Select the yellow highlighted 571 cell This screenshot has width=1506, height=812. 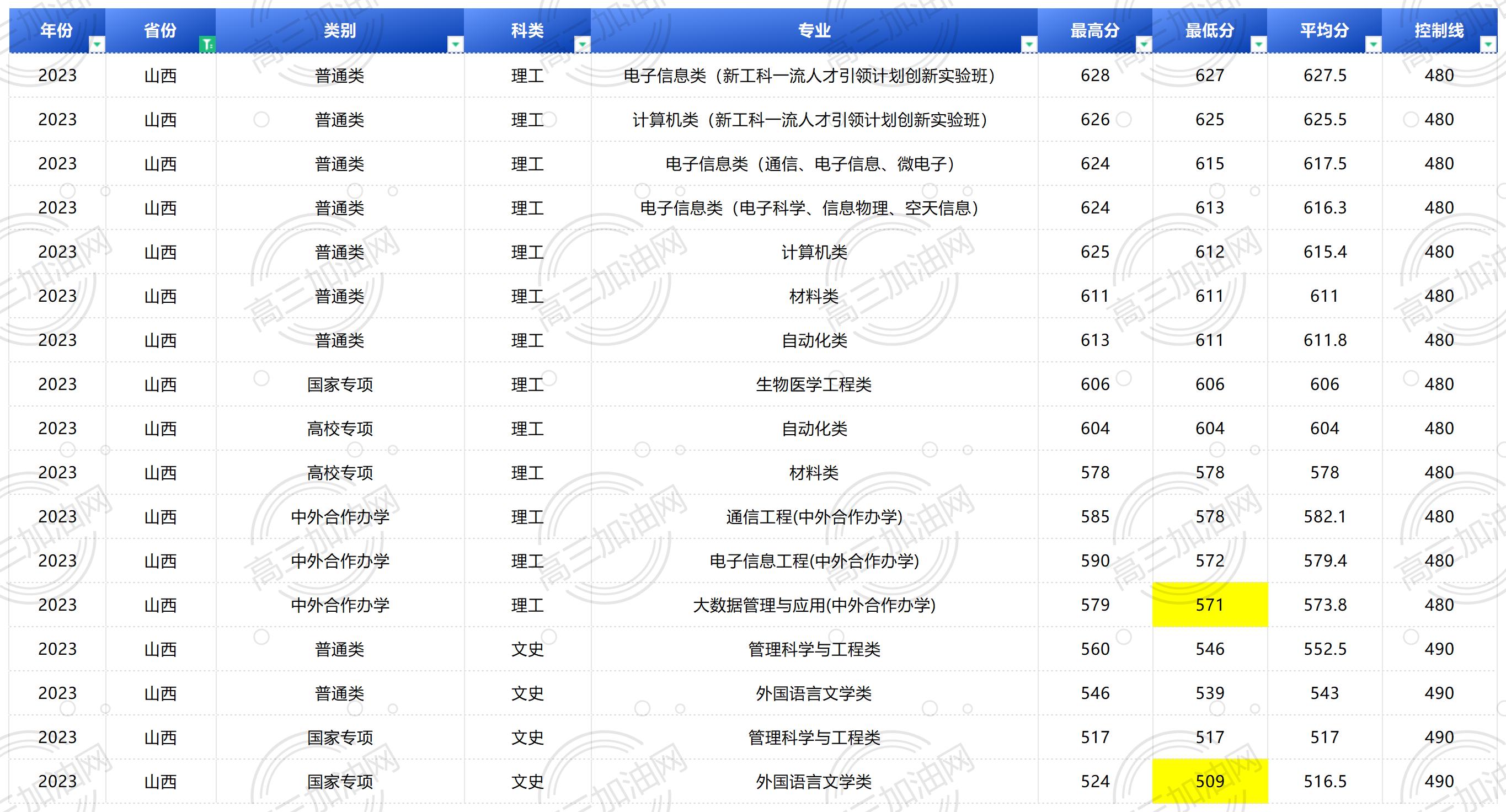1210,605
